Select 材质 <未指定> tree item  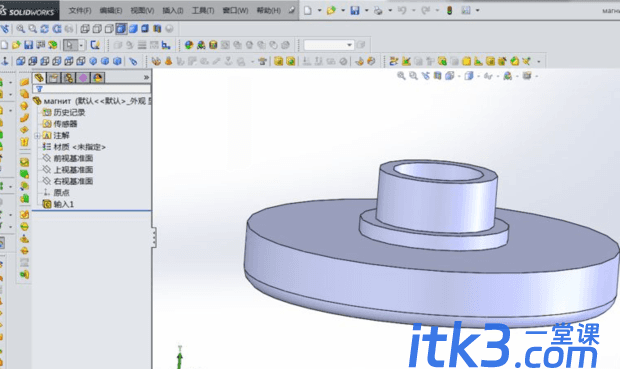tap(74, 147)
